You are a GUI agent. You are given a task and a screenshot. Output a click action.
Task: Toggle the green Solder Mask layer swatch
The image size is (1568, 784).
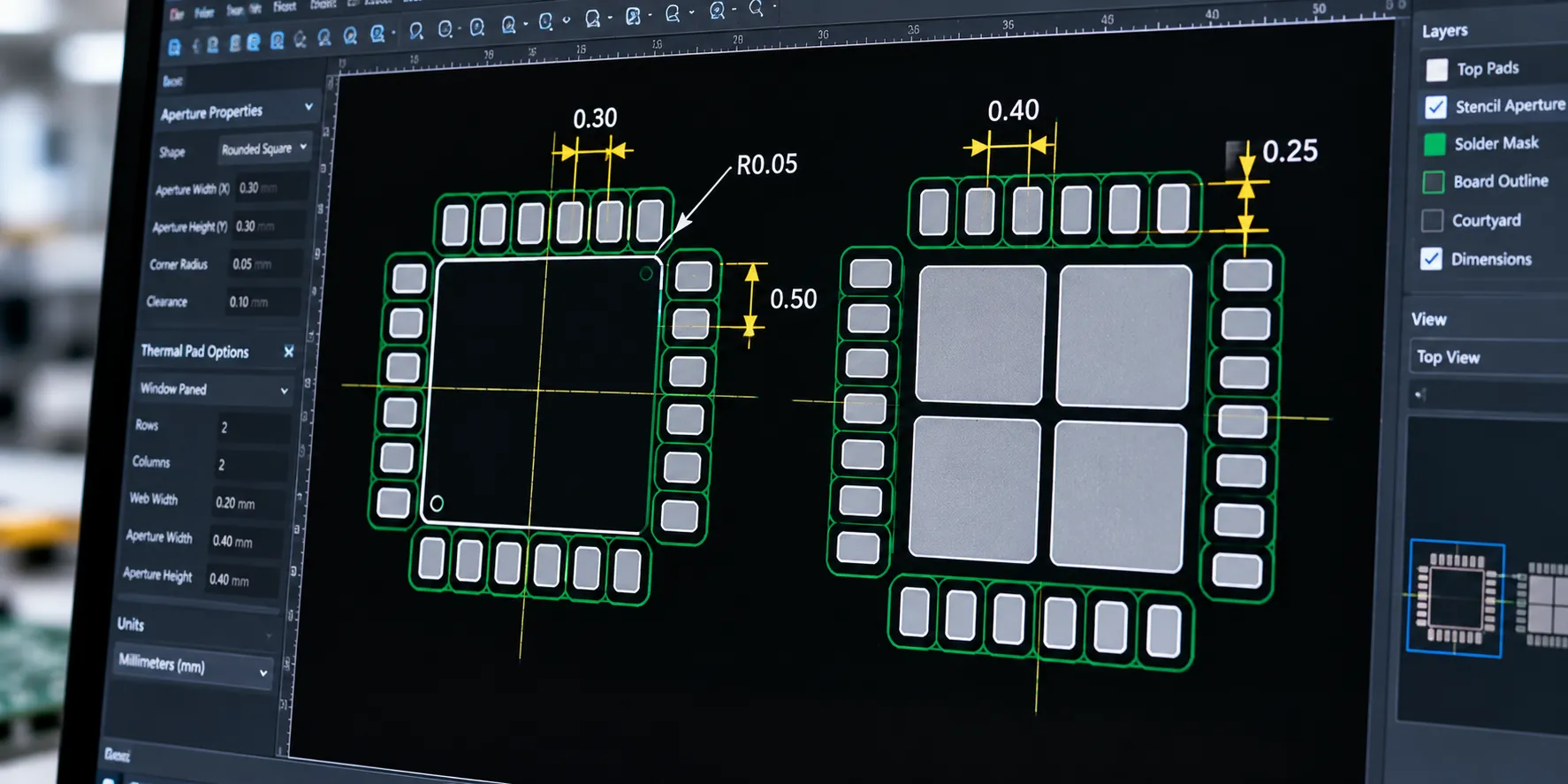(x=1435, y=143)
